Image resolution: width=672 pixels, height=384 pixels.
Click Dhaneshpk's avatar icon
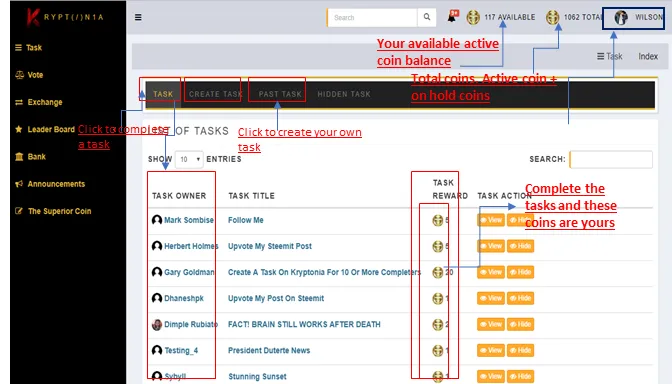157,298
